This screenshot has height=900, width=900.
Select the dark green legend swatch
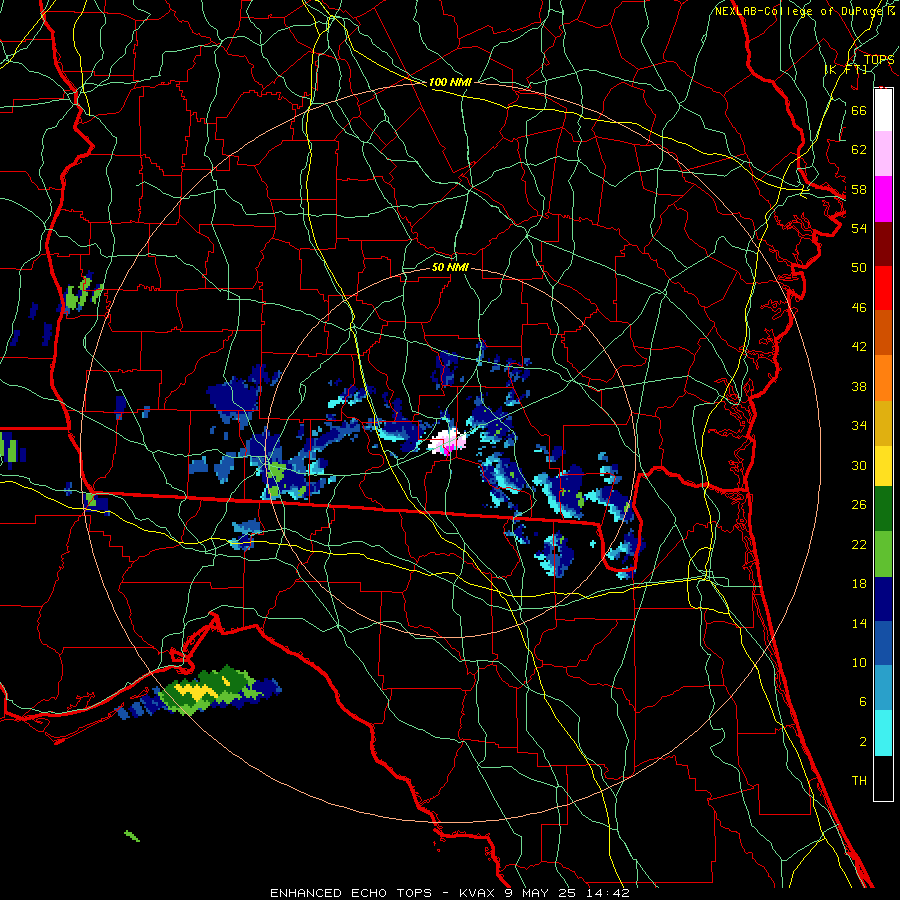pos(883,509)
